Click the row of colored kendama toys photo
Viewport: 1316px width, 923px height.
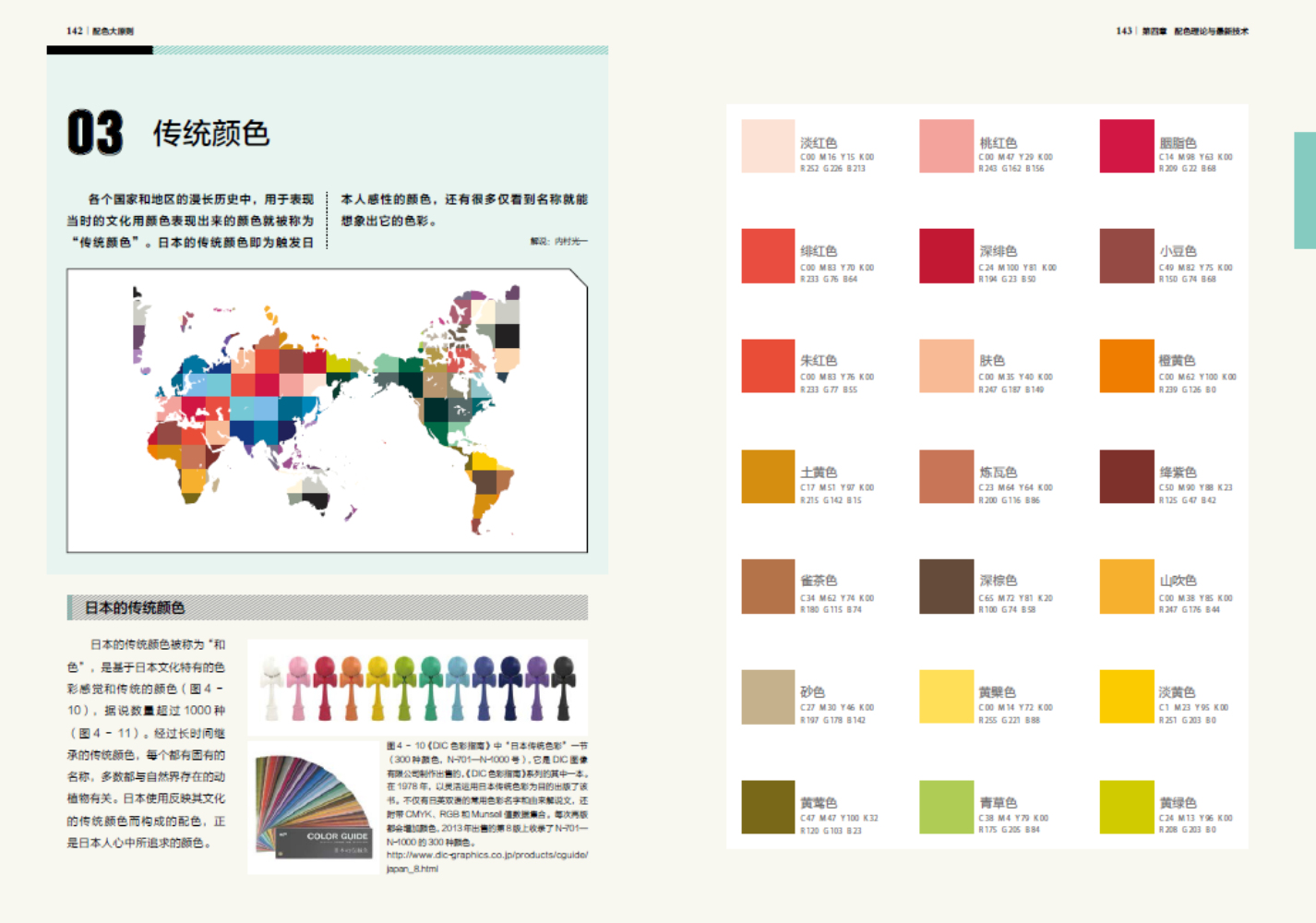[x=418, y=688]
